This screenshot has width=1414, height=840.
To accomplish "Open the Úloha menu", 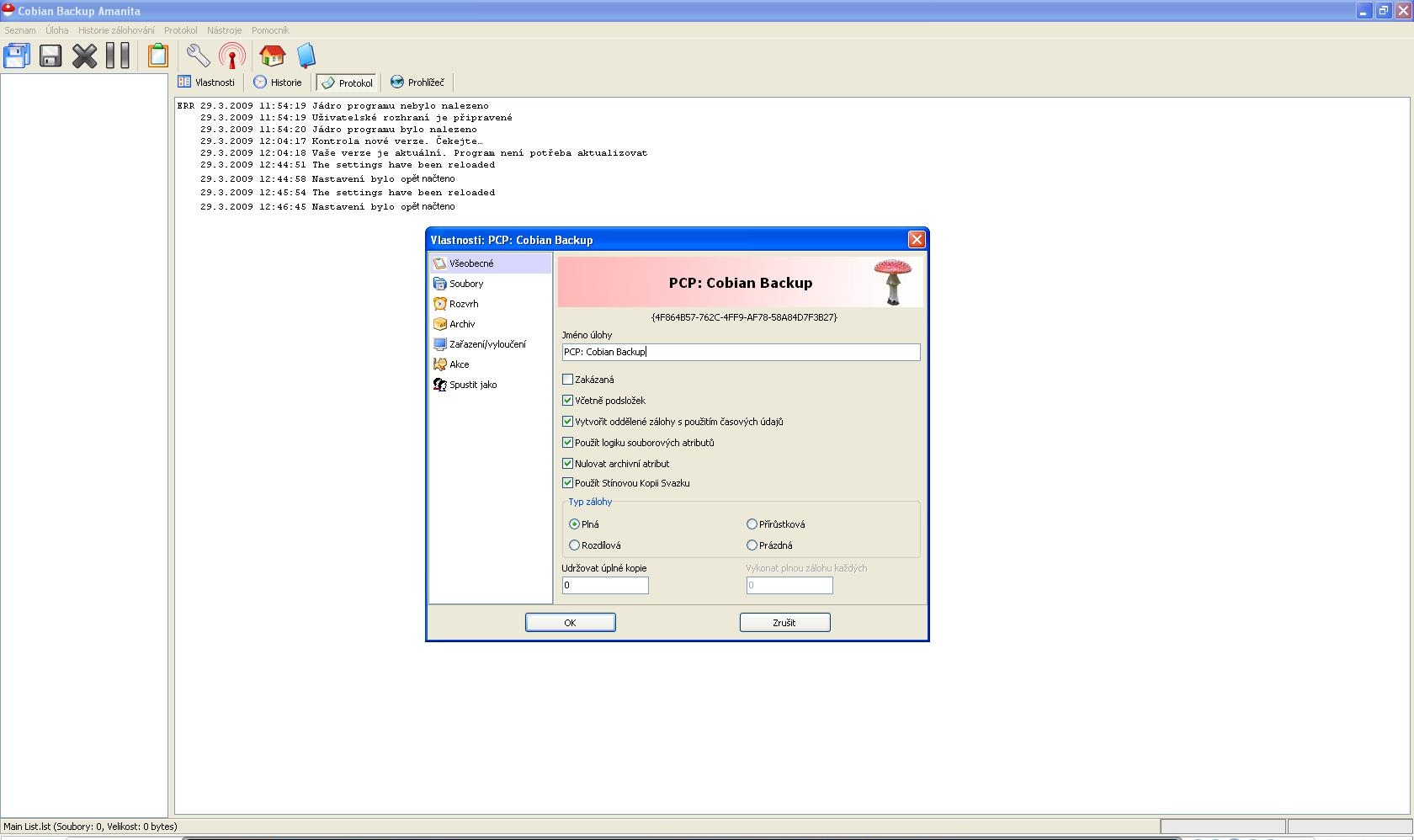I will 57,30.
